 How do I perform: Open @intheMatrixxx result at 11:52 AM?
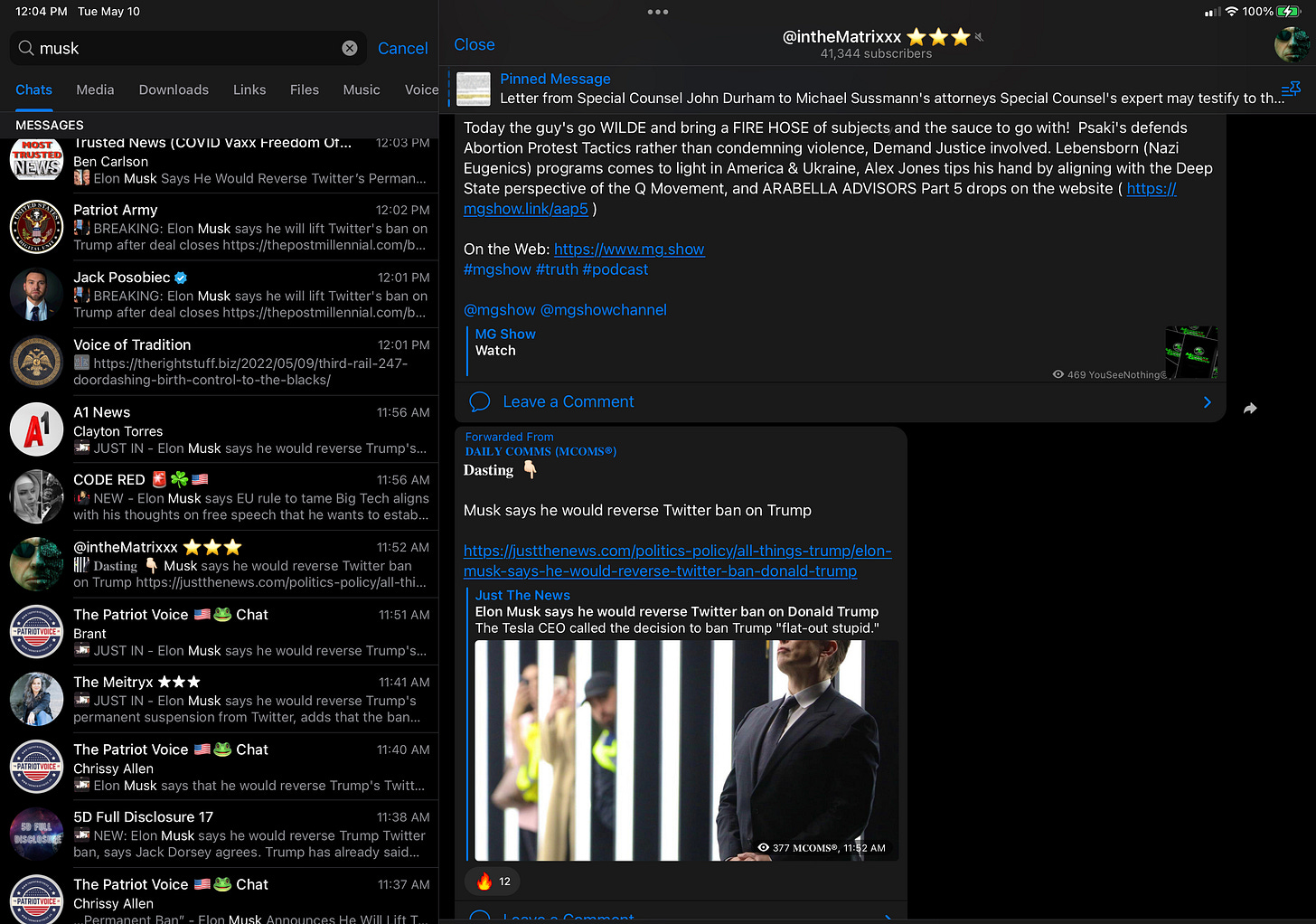219,564
